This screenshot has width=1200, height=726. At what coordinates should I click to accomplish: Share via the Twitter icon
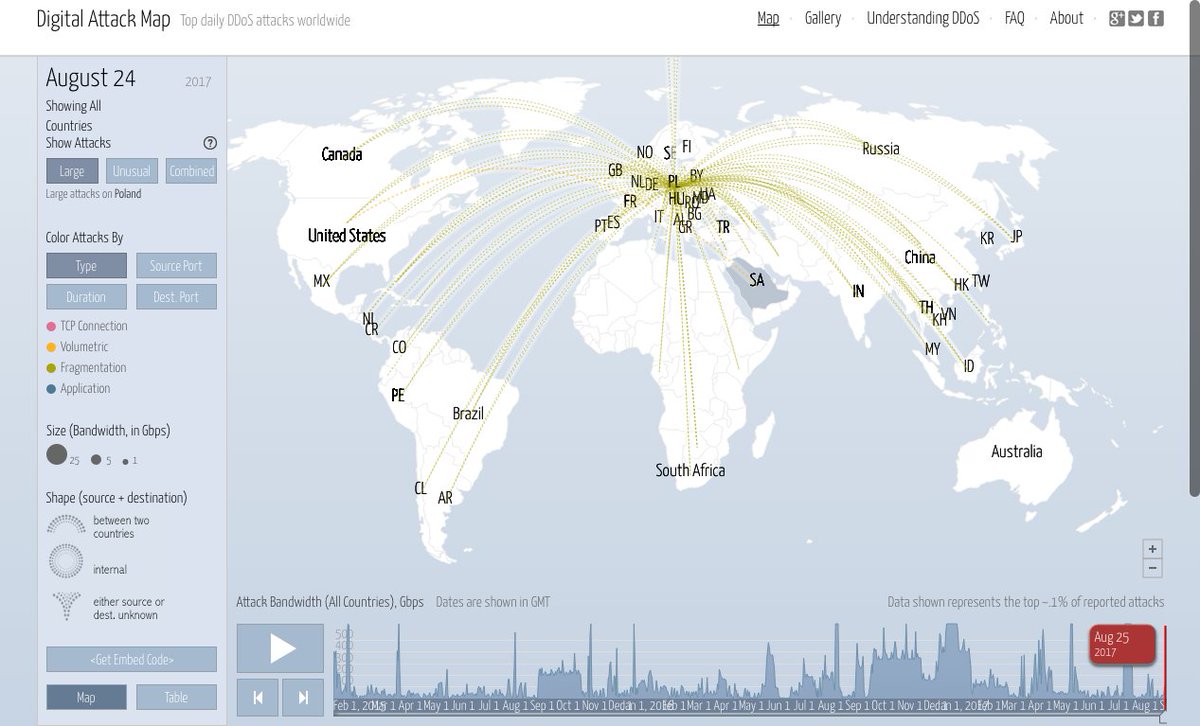click(1136, 18)
